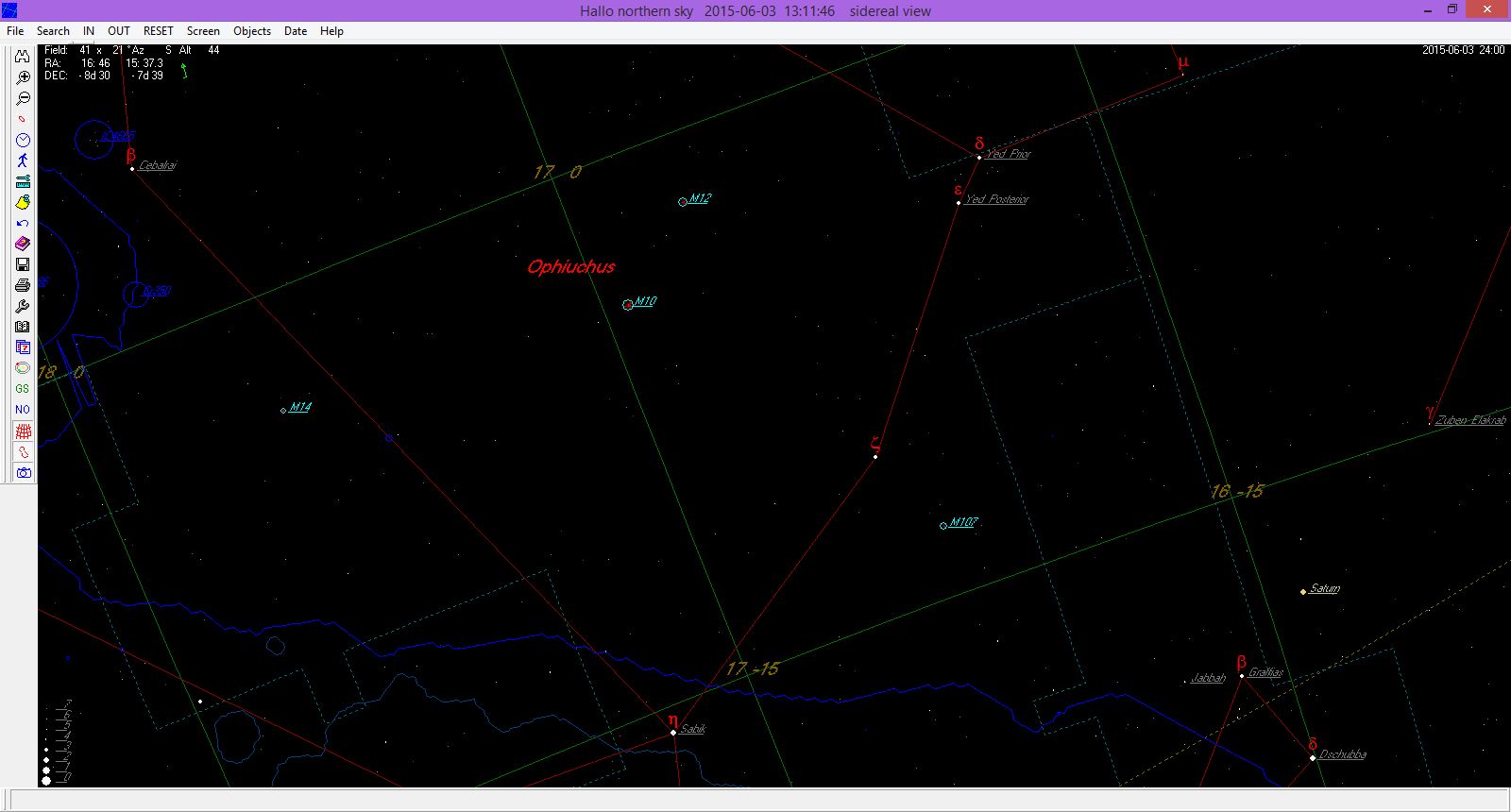Zoom out with the magnifier minus icon
This screenshot has height=812, width=1511.
pos(23,98)
